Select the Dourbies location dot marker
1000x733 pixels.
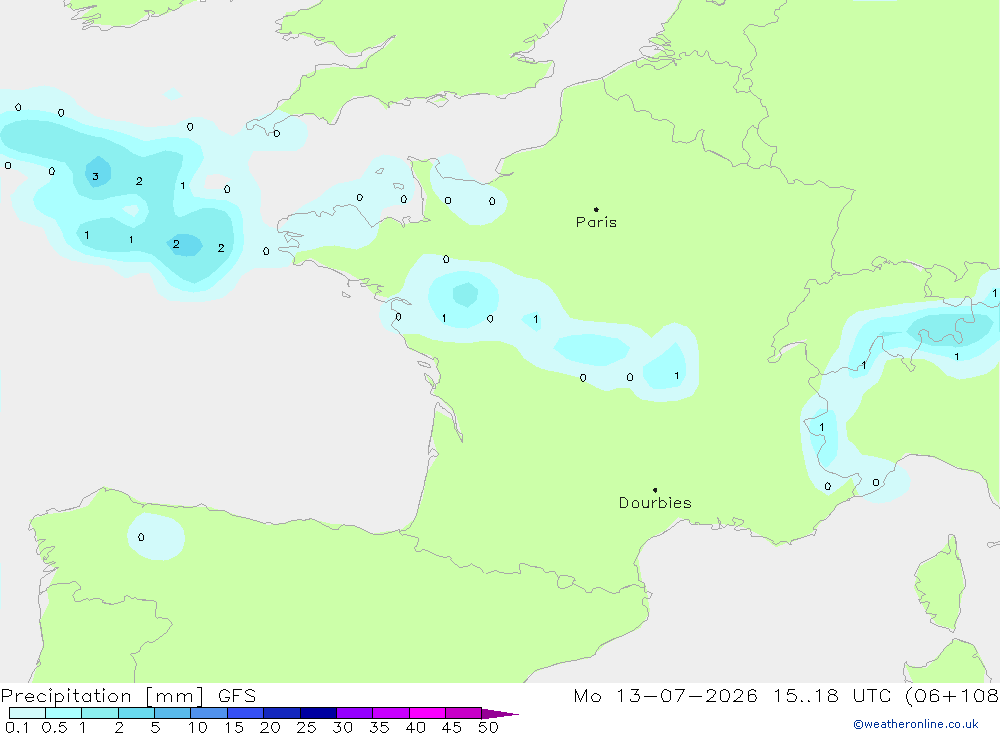pos(655,490)
